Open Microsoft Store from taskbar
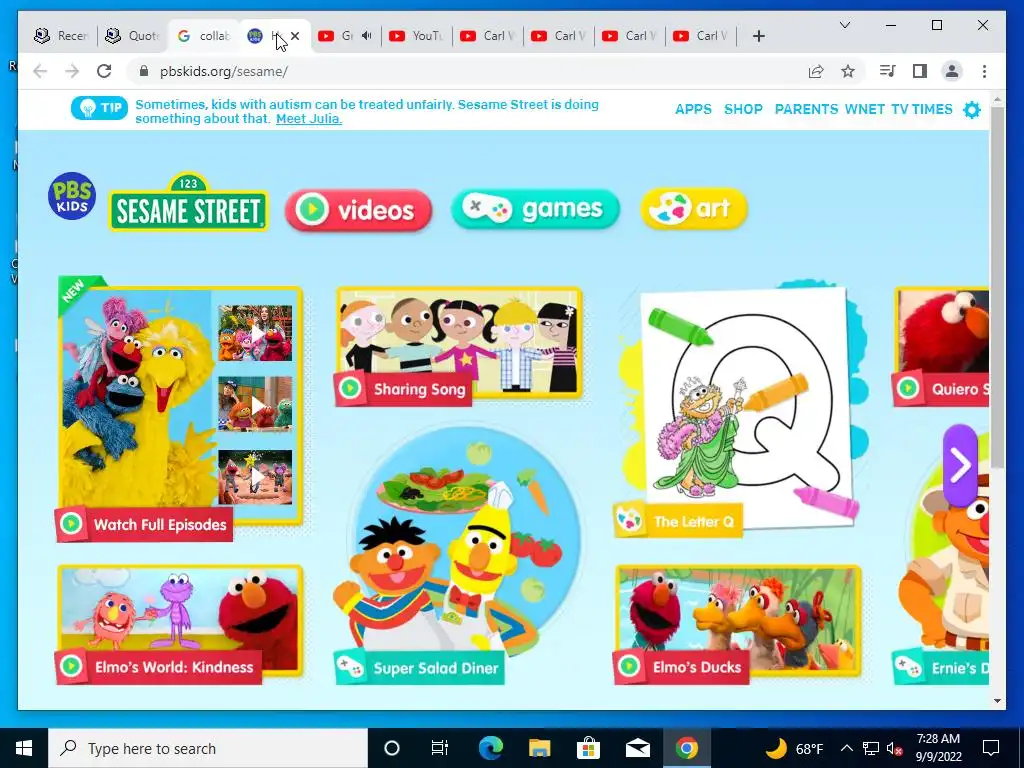 (588, 748)
